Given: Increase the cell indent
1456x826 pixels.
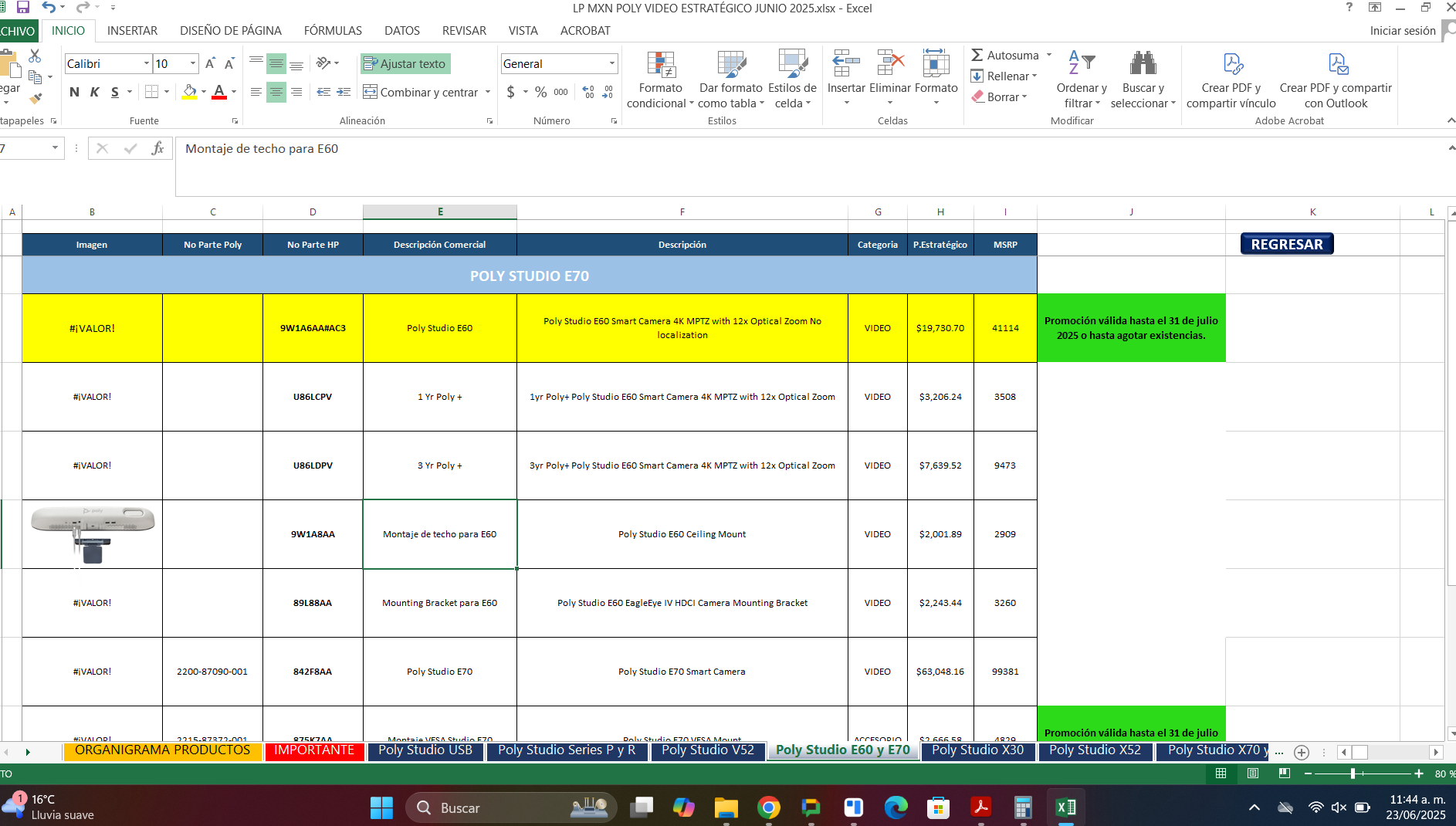Looking at the screenshot, I should (x=344, y=92).
